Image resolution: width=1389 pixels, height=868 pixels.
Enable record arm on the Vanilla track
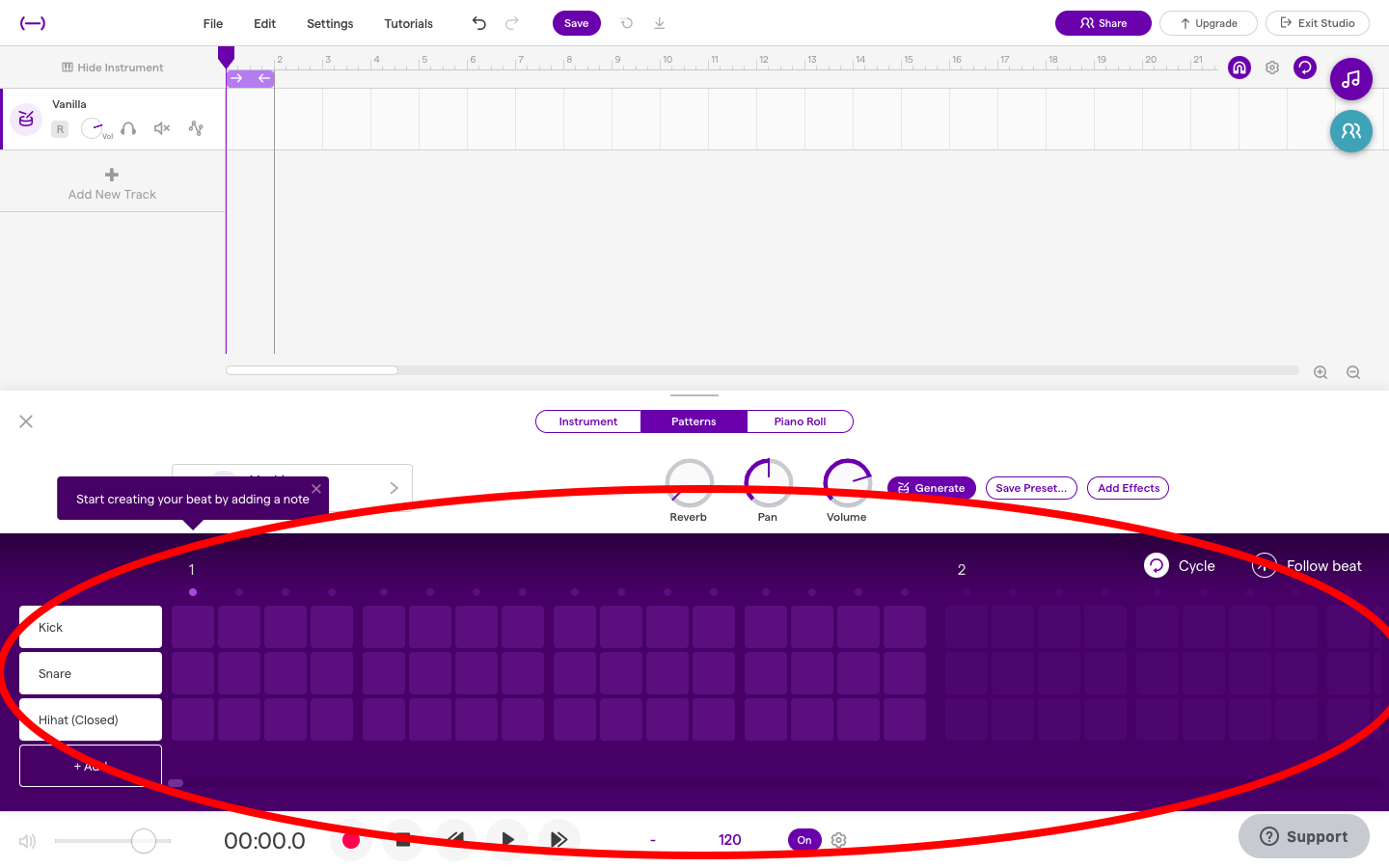coord(60,127)
